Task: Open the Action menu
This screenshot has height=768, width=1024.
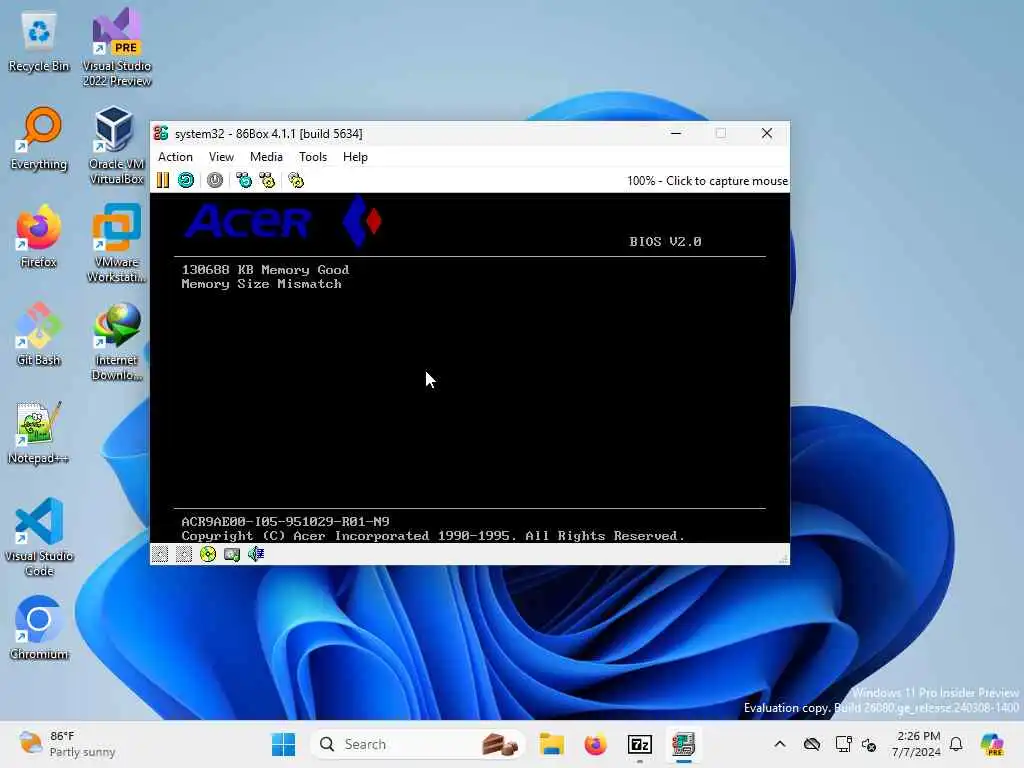Action: (x=175, y=157)
